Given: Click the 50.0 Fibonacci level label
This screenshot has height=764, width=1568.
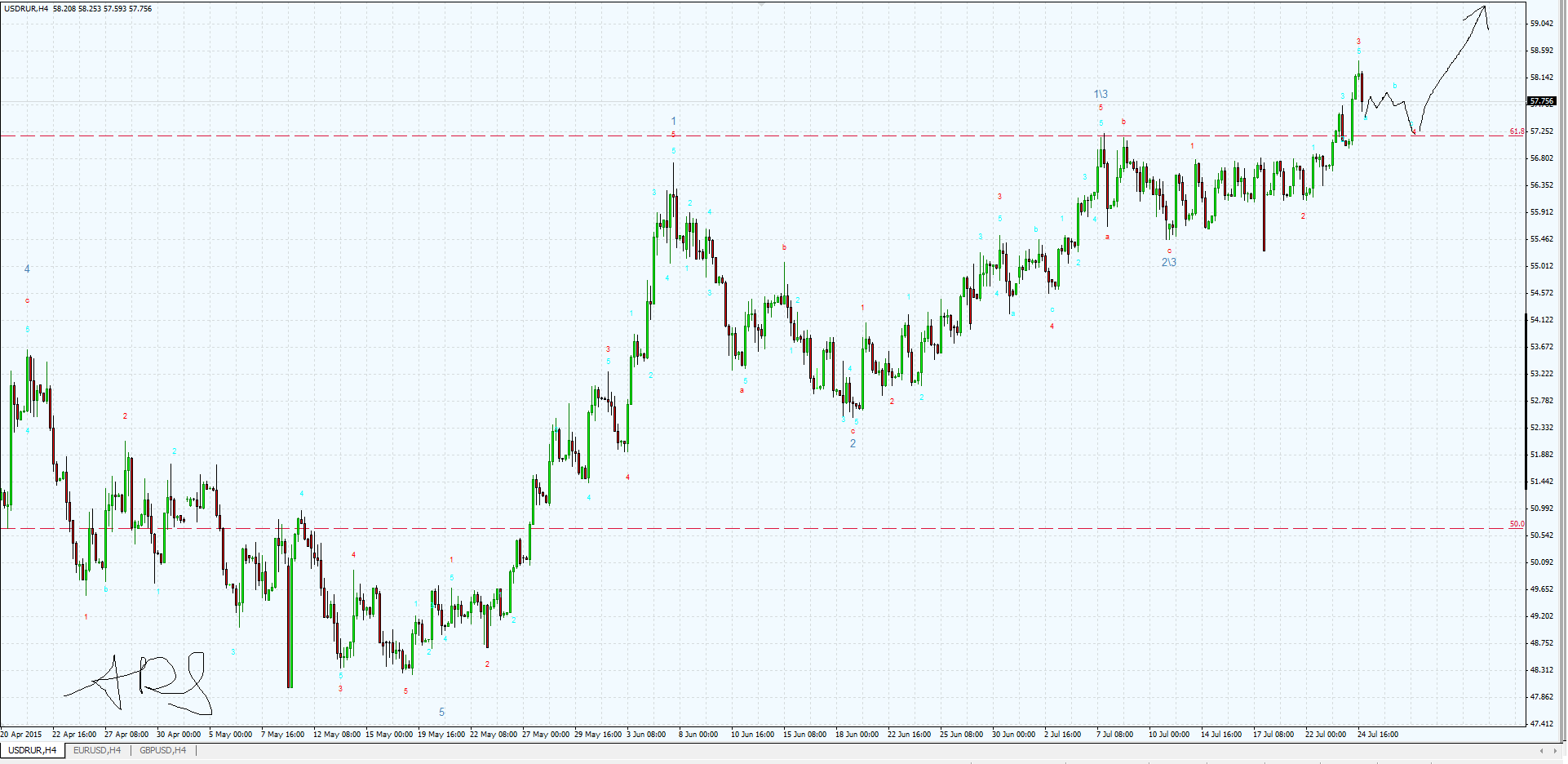Looking at the screenshot, I should 1516,524.
